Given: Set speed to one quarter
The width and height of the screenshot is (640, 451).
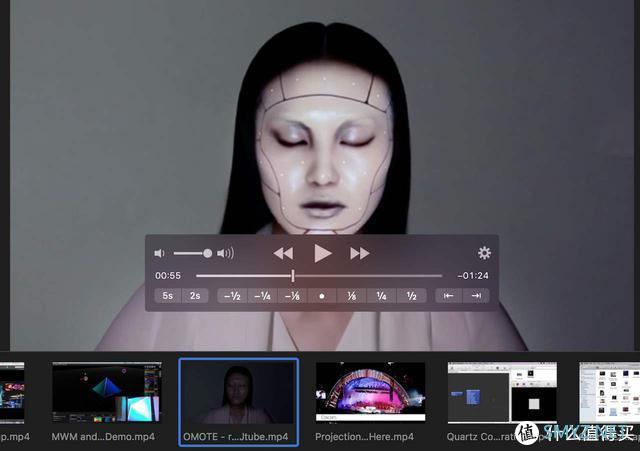Looking at the screenshot, I should (x=382, y=295).
